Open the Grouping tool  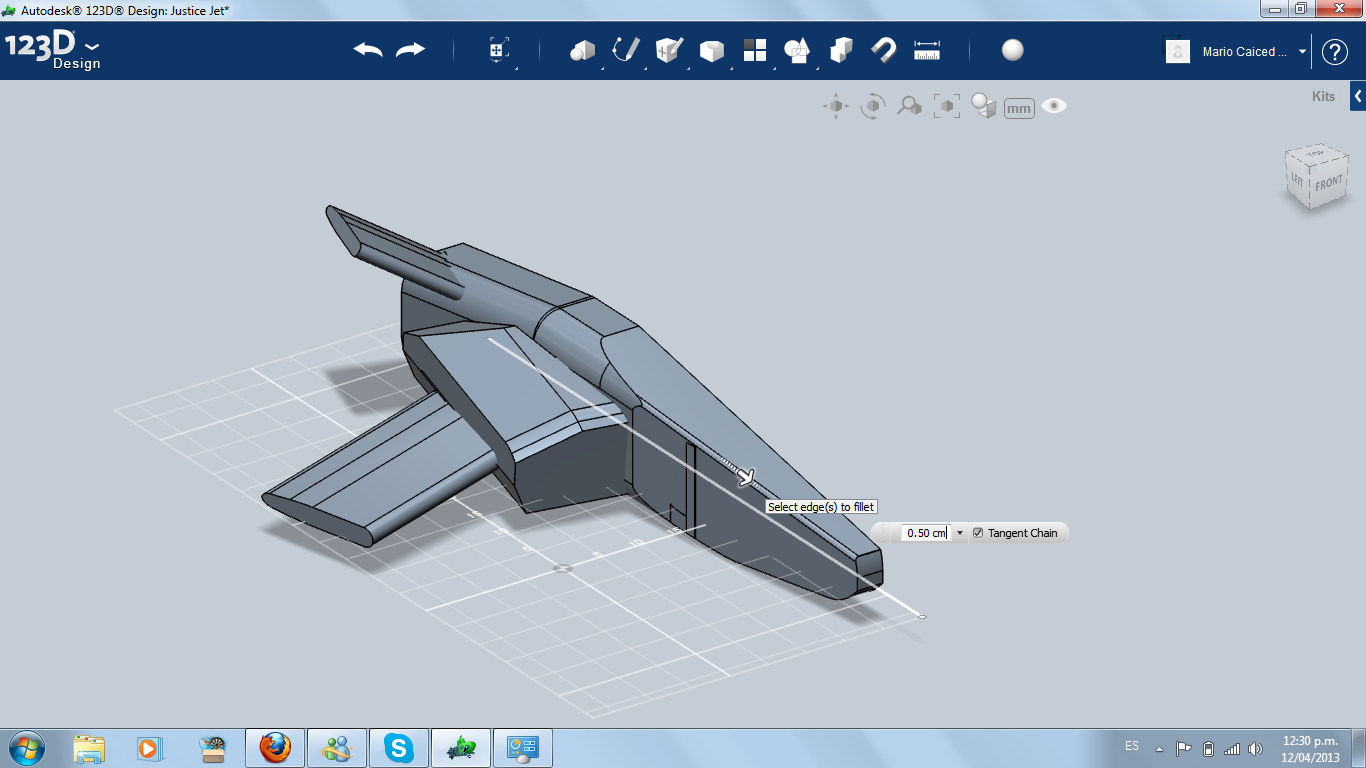(x=797, y=50)
